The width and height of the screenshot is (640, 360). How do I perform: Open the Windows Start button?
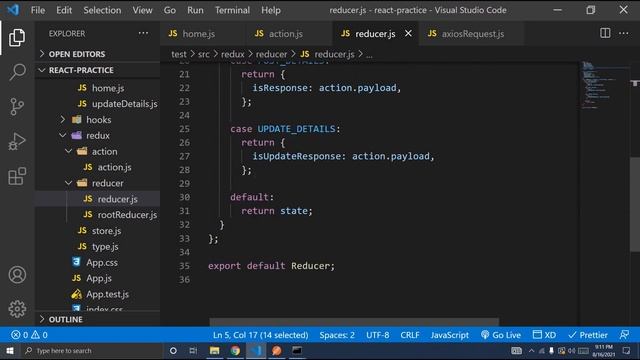tap(10, 351)
